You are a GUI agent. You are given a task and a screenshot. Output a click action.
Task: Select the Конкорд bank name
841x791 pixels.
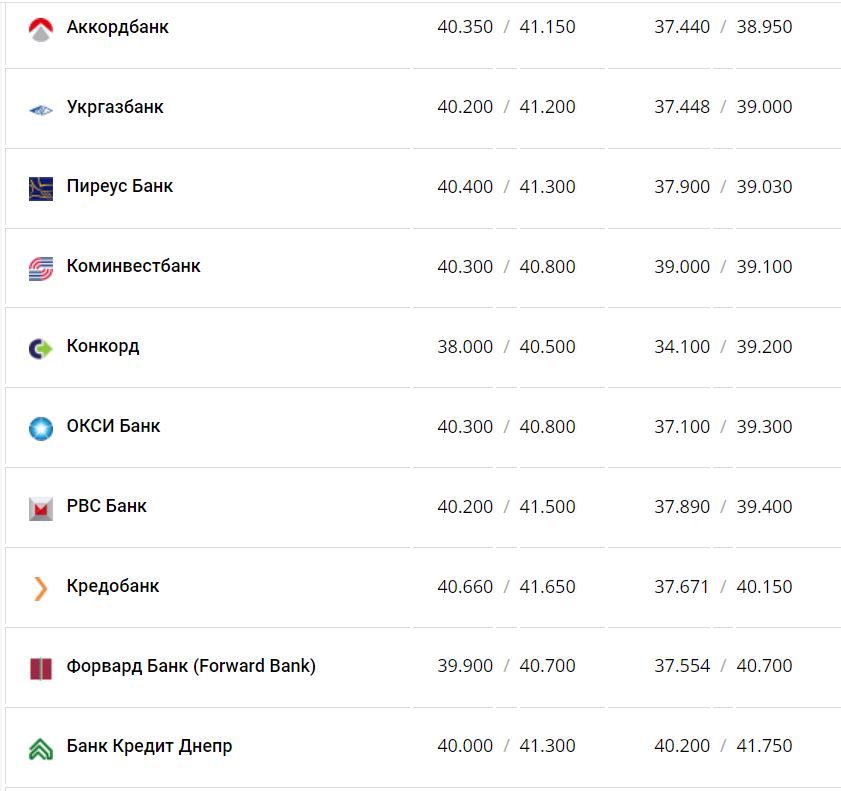[103, 346]
